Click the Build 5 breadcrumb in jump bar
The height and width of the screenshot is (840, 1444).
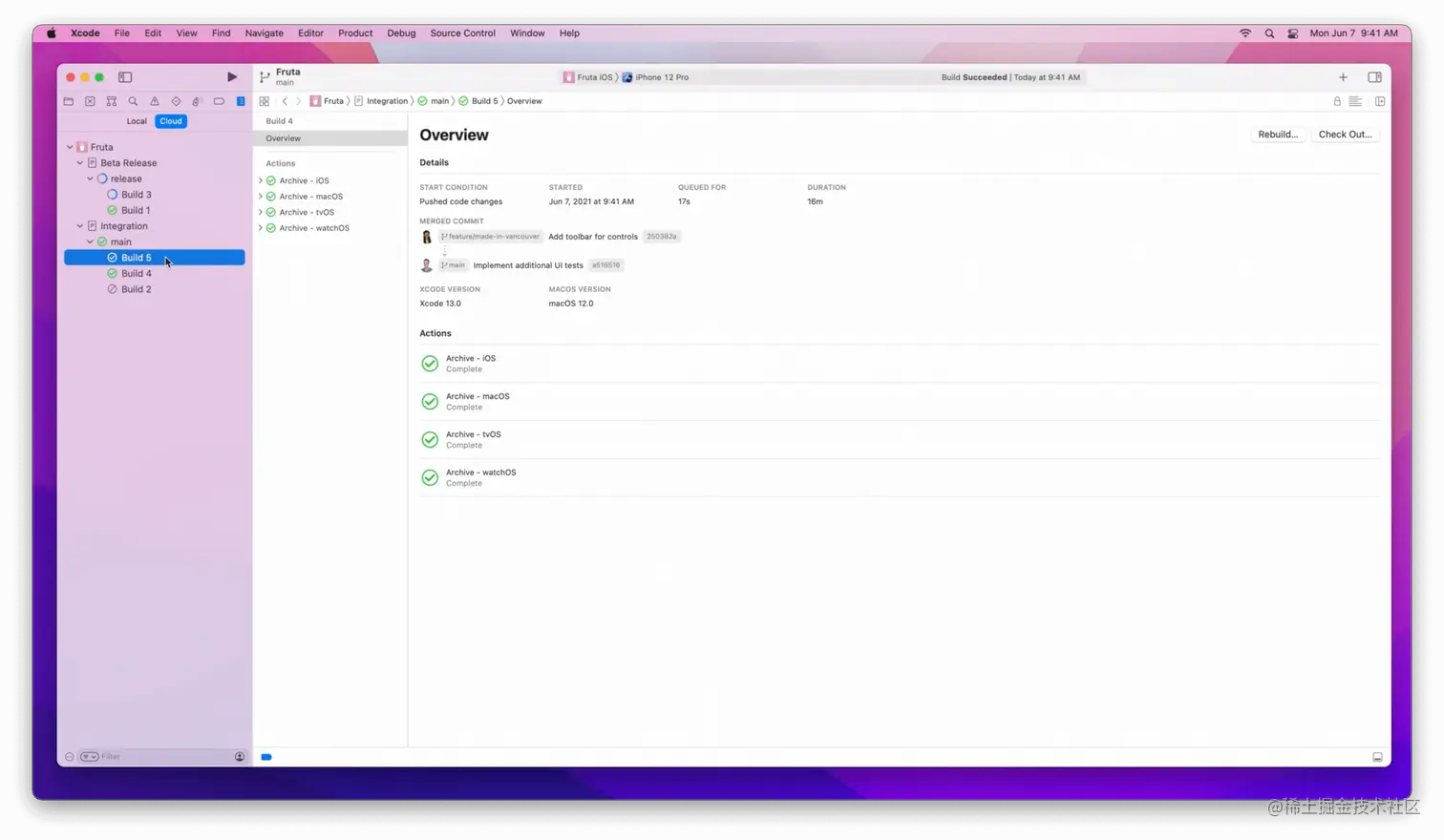(478, 101)
